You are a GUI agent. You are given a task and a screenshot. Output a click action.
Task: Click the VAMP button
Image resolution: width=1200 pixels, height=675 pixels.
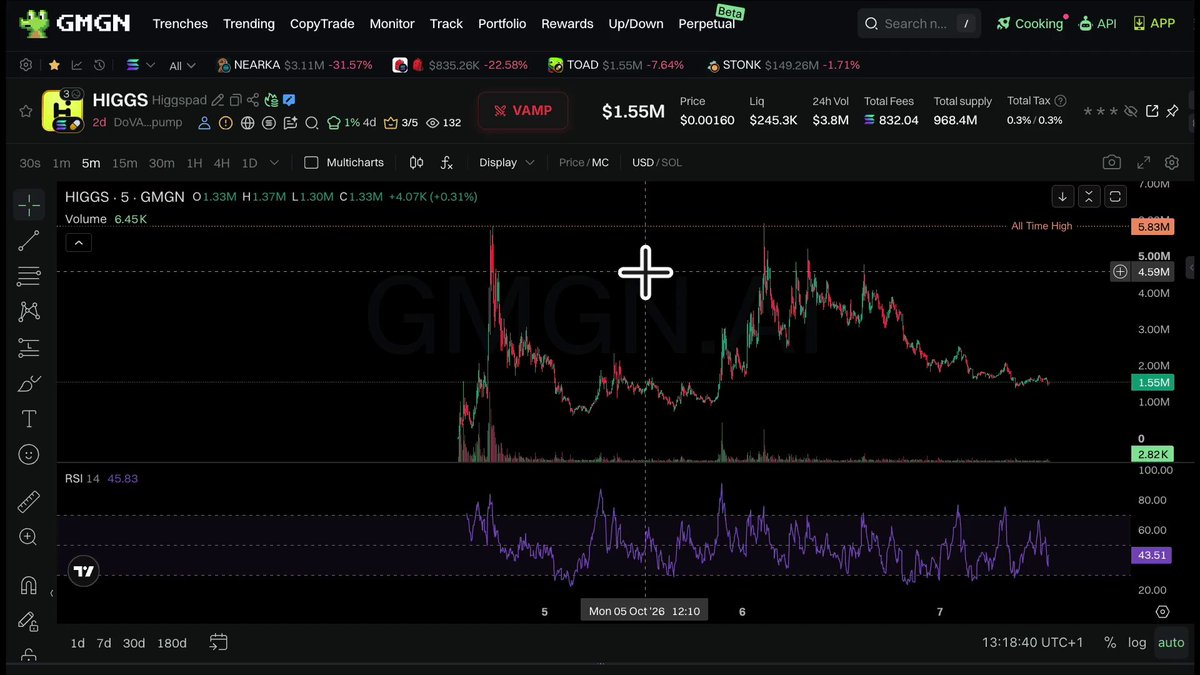[x=523, y=111]
